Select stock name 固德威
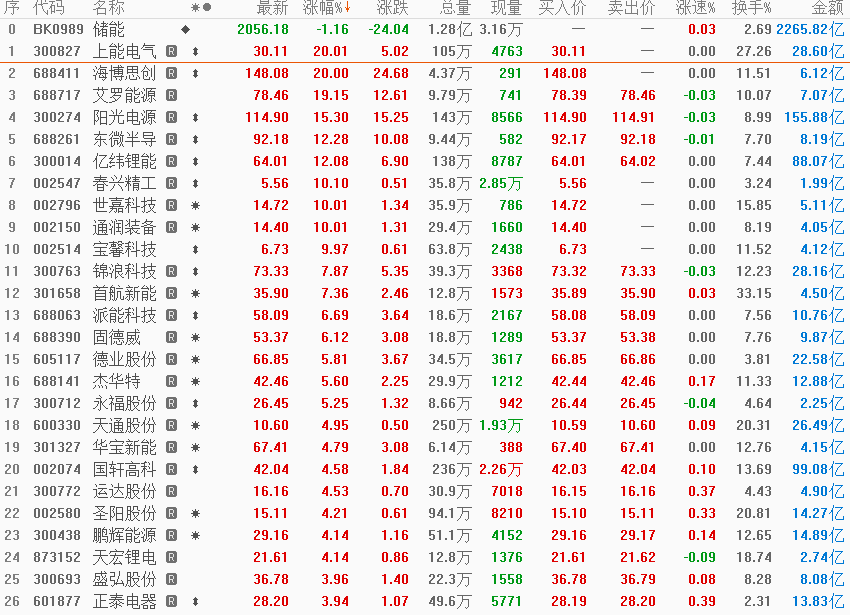850x615 pixels. pyautogui.click(x=117, y=337)
